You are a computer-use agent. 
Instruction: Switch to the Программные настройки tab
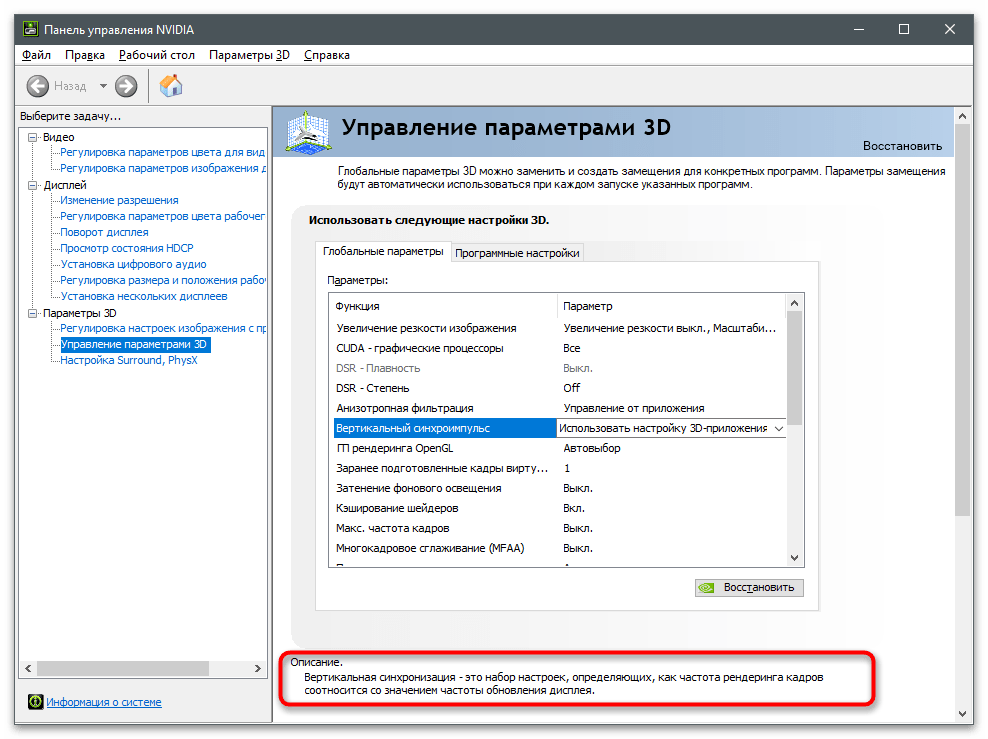click(x=517, y=253)
